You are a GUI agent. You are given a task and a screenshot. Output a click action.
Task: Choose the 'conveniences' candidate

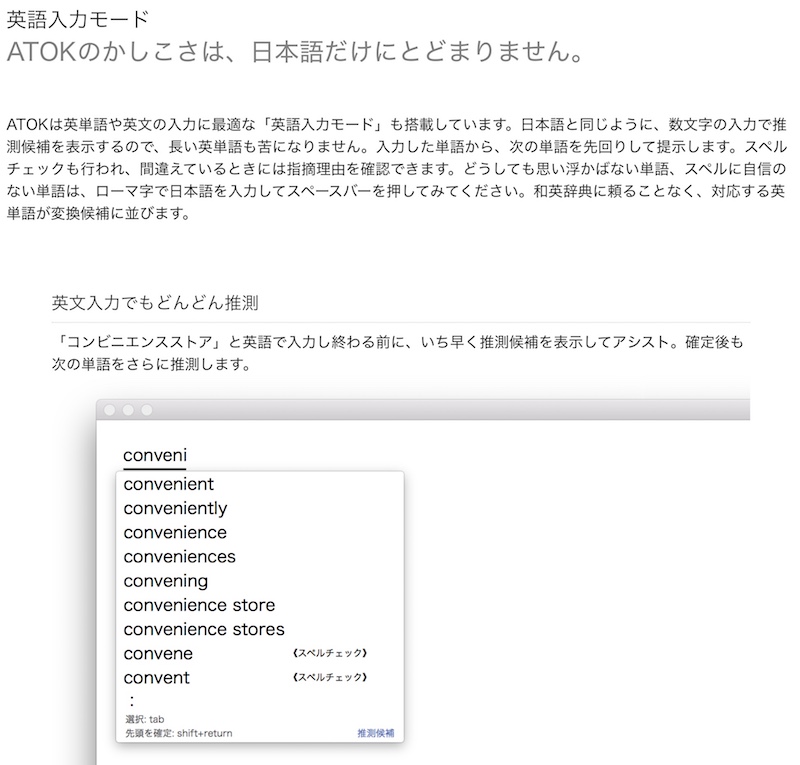pos(180,556)
